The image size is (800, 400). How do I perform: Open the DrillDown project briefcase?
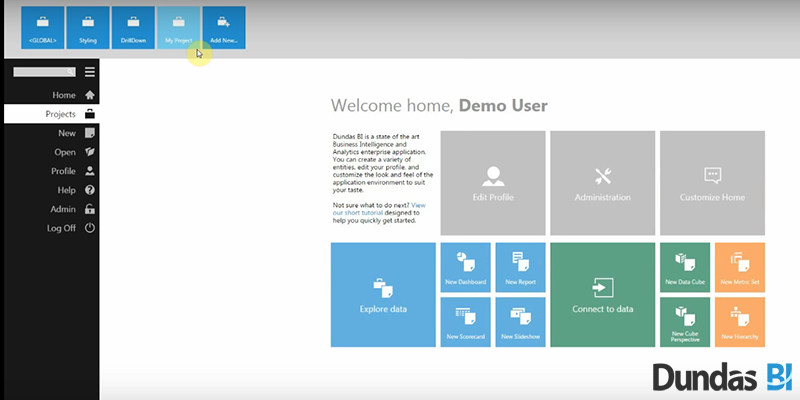[x=133, y=27]
